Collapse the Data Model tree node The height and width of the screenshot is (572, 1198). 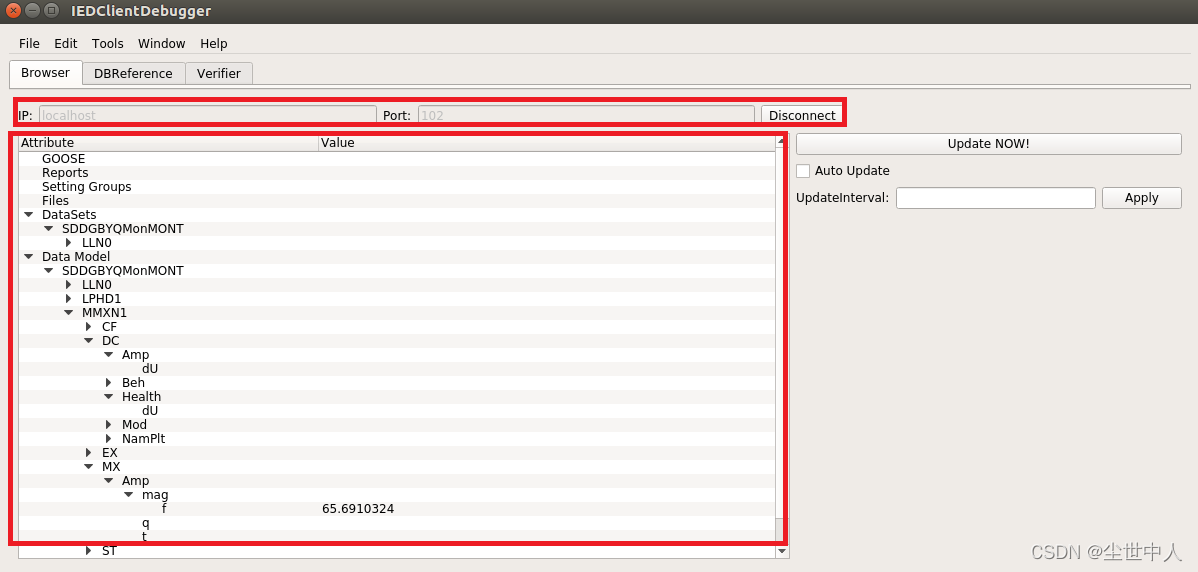[x=28, y=257]
